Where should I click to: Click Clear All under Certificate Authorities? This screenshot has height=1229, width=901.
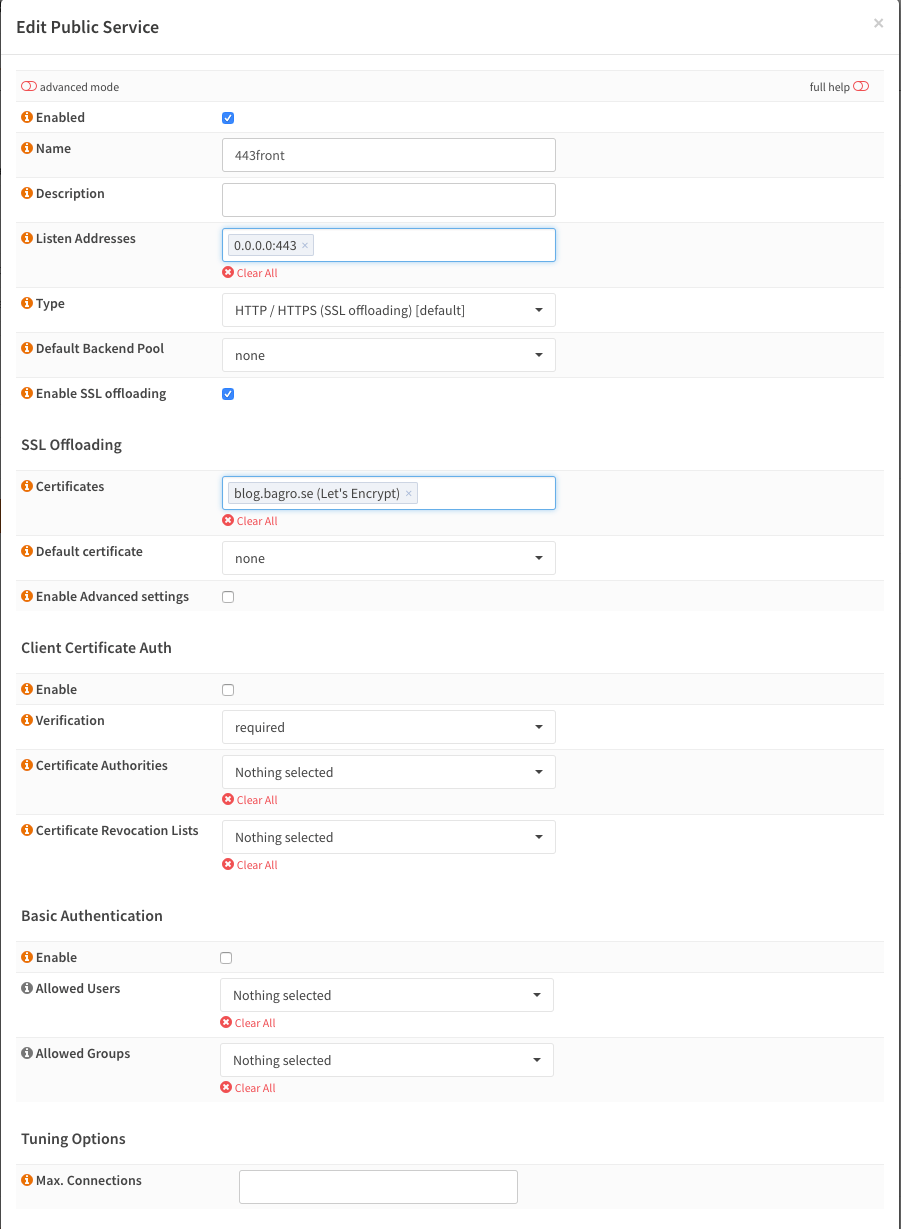point(250,800)
